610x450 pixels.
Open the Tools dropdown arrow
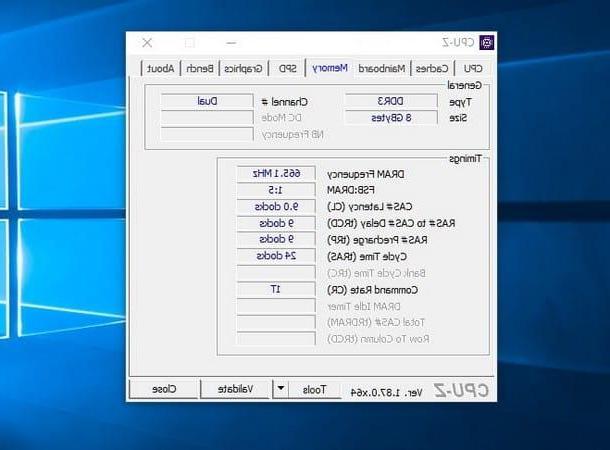tap(281, 389)
